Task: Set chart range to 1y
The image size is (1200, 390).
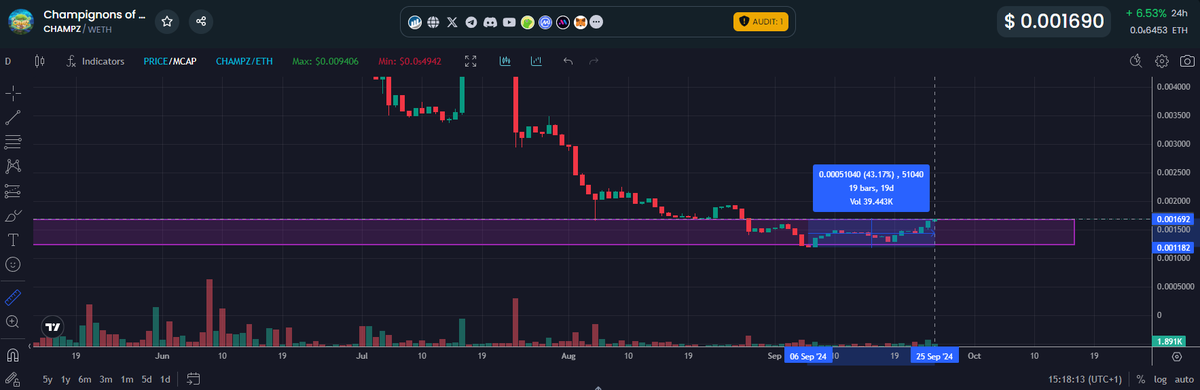Action: coord(66,379)
